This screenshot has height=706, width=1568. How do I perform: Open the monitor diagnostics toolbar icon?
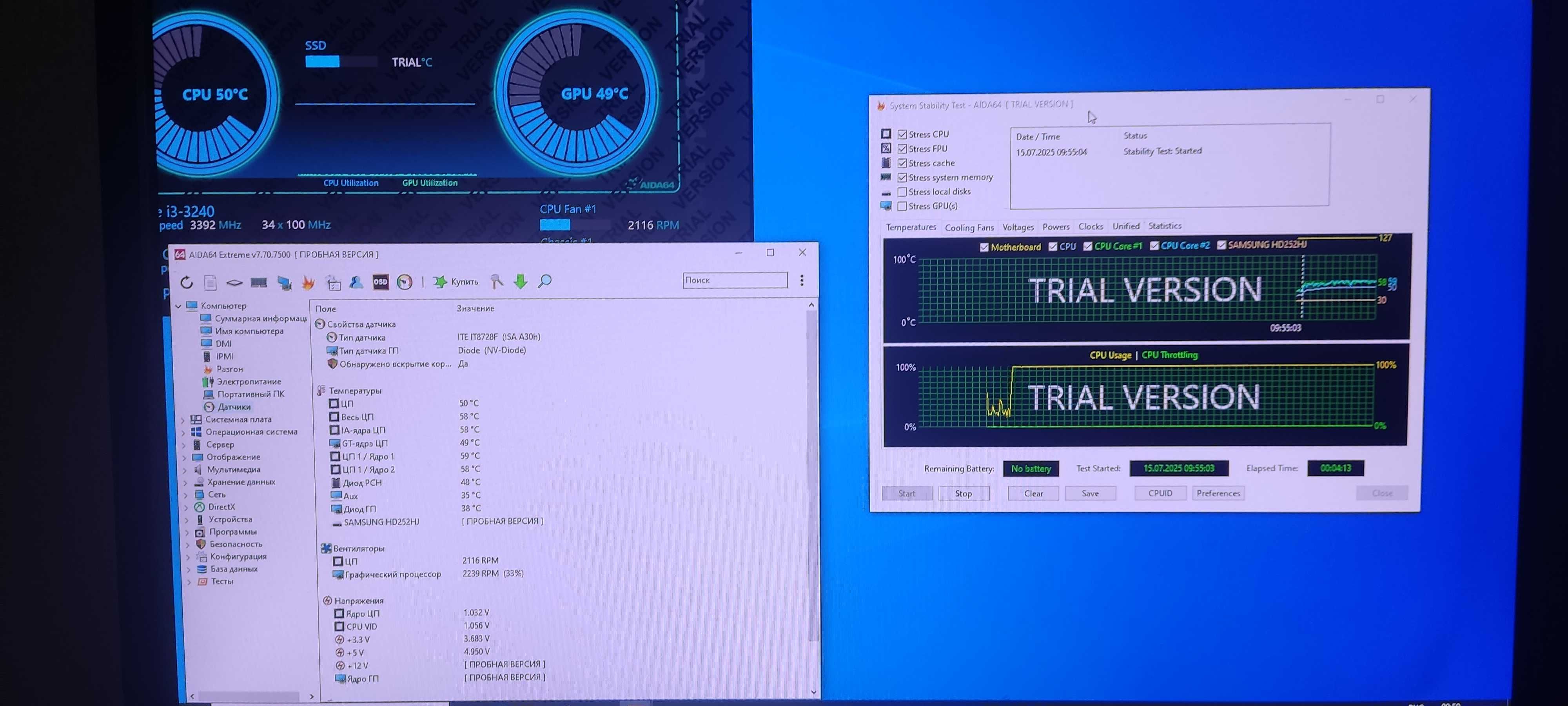pyautogui.click(x=284, y=282)
